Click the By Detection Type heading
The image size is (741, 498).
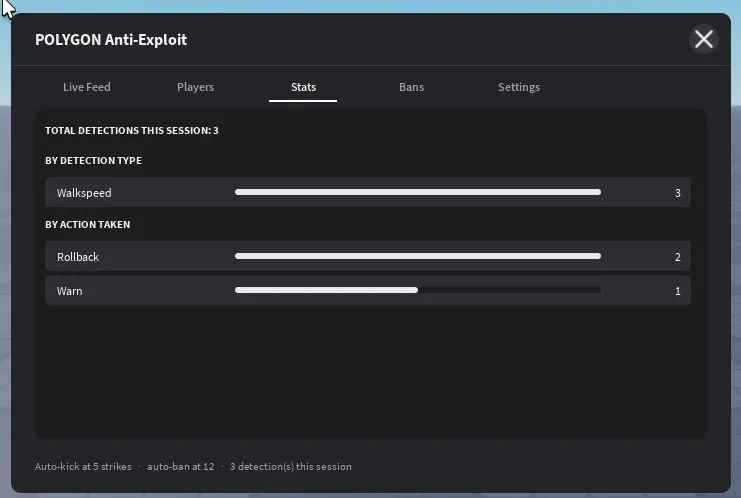[x=94, y=161]
